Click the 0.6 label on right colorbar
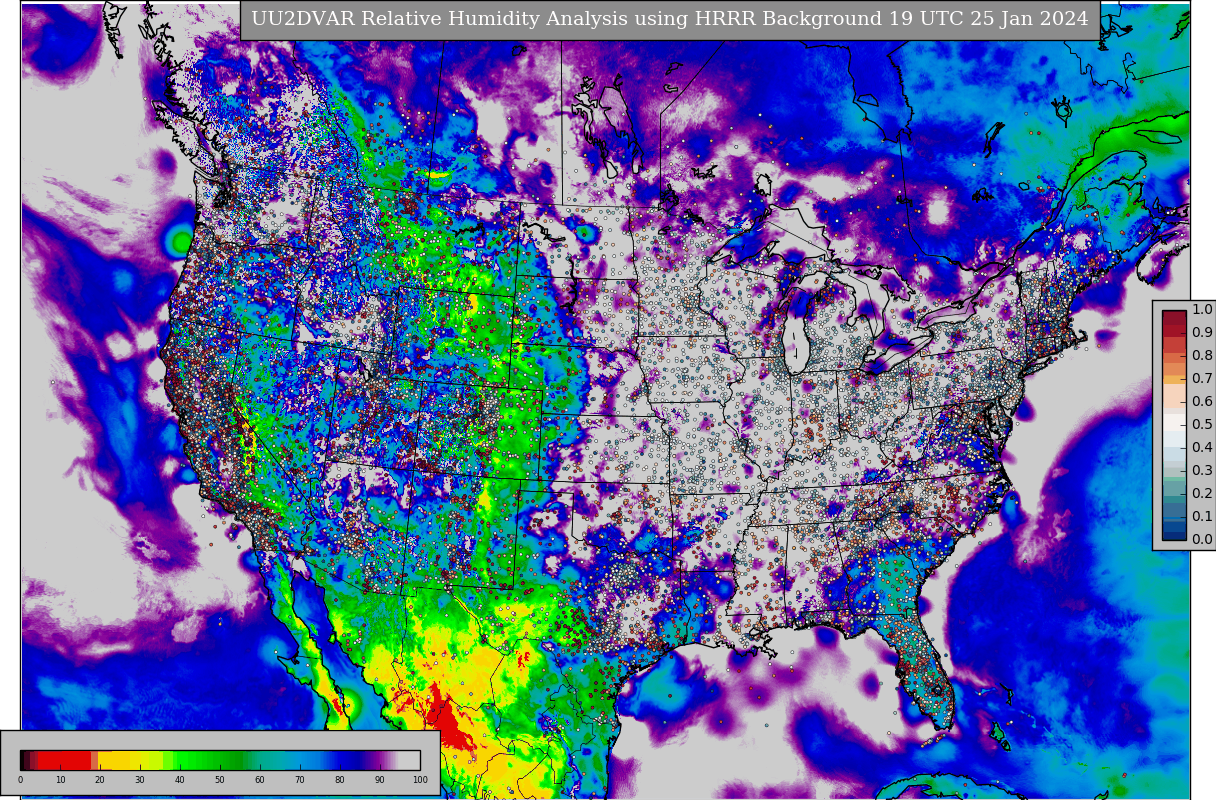This screenshot has height=800, width=1216. (x=1202, y=401)
